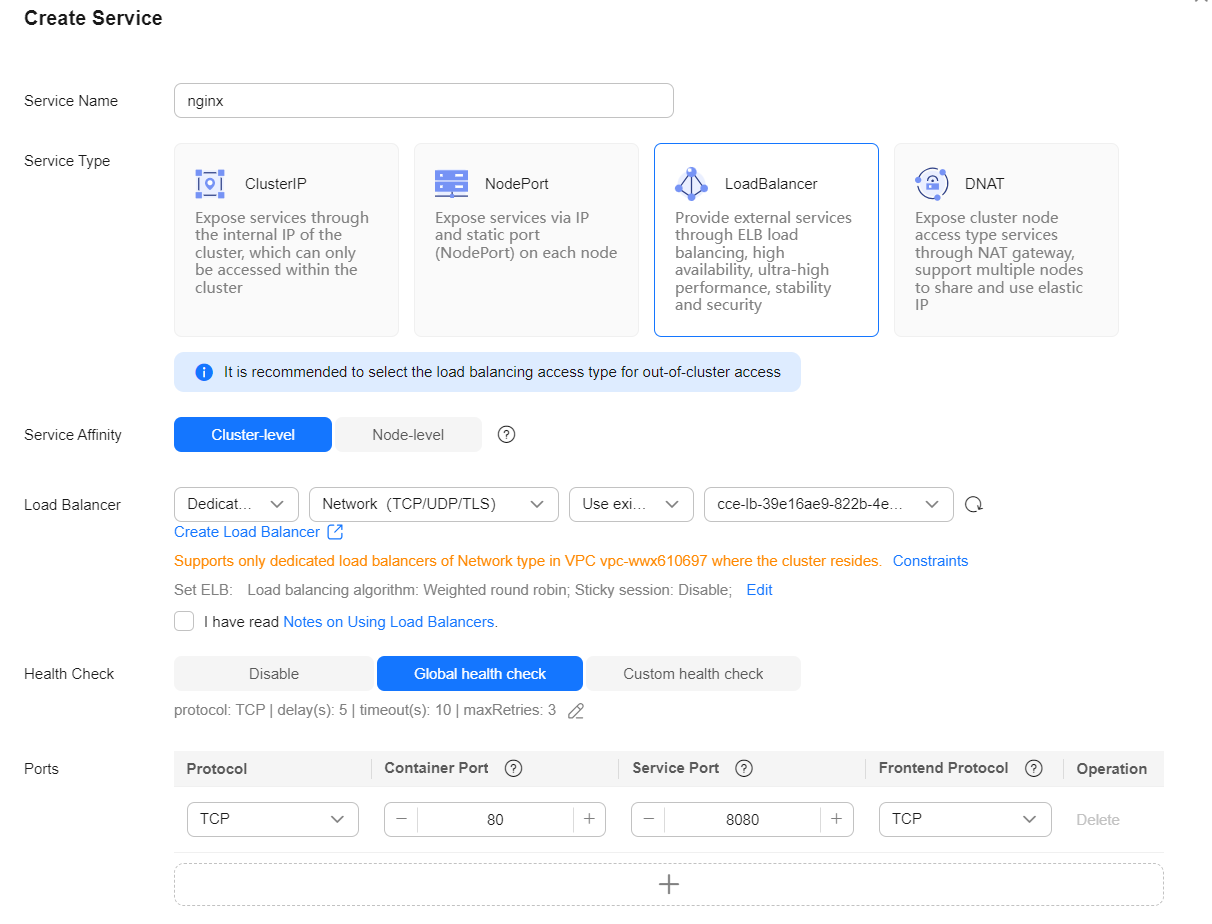
Task: Show Service Port help tooltip icon
Action: coord(744,768)
